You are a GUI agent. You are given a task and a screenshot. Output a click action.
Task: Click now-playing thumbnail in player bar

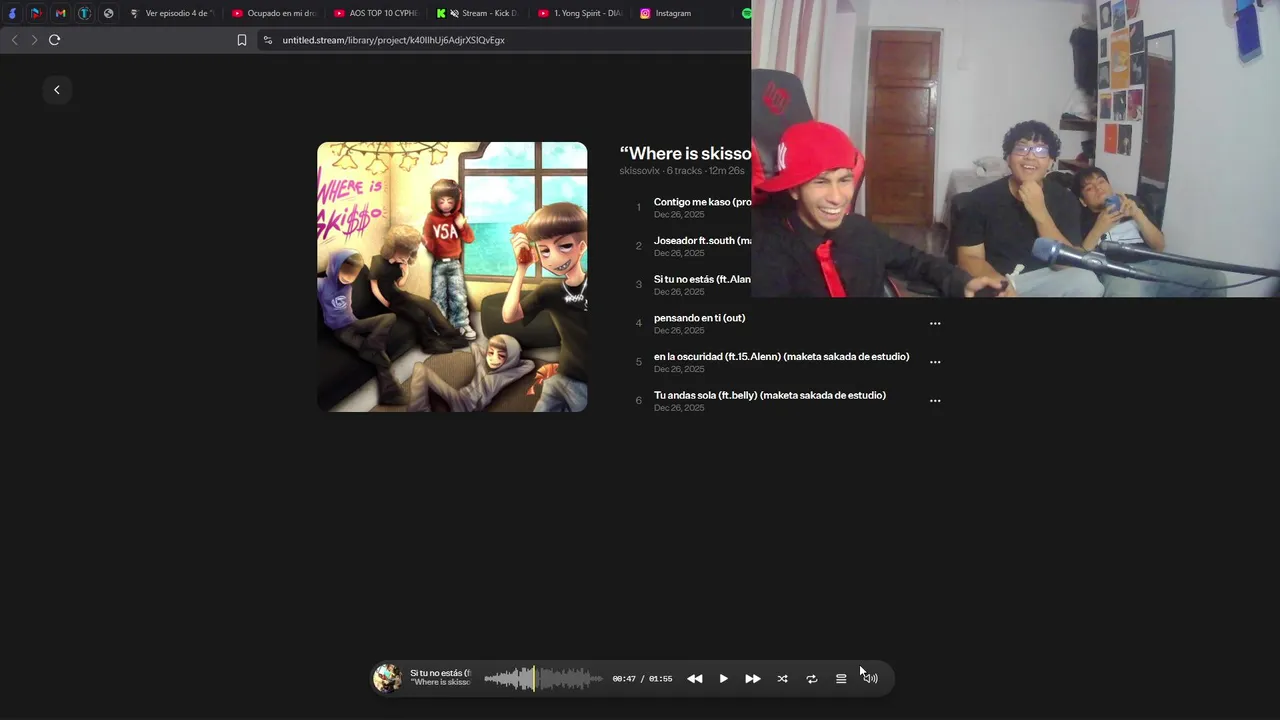pos(387,679)
